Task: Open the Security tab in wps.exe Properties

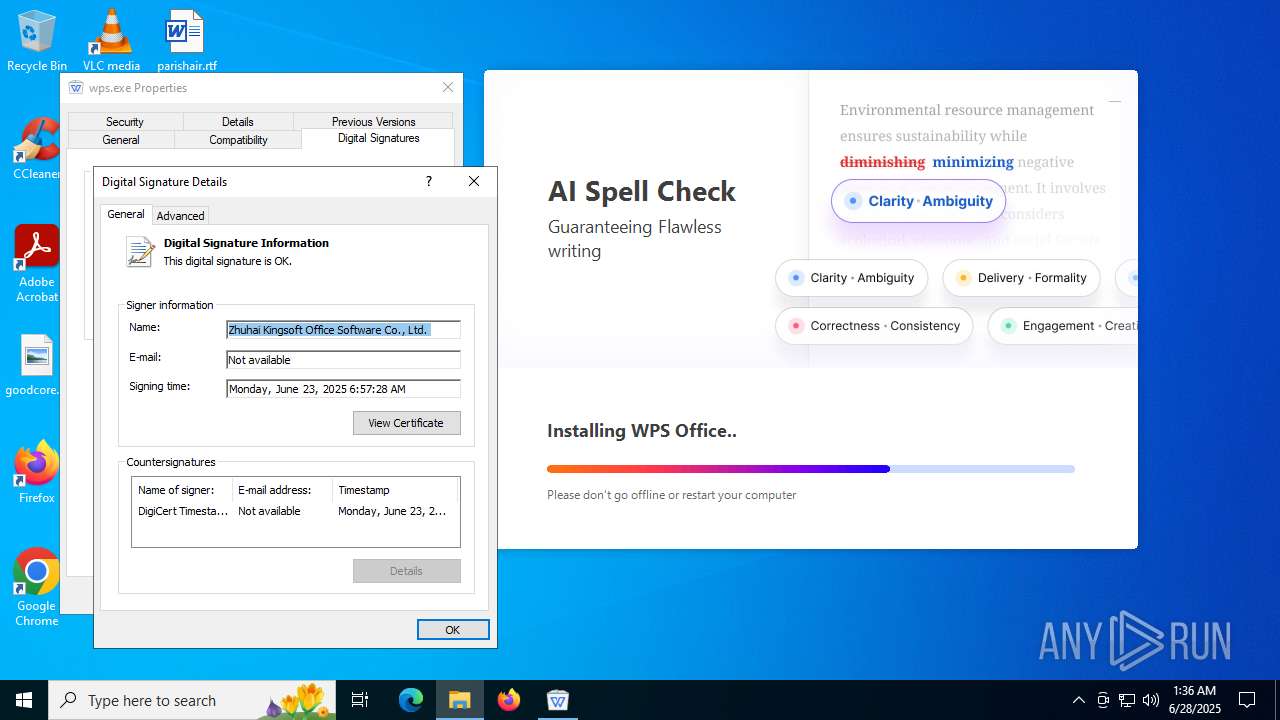Action: click(x=125, y=121)
